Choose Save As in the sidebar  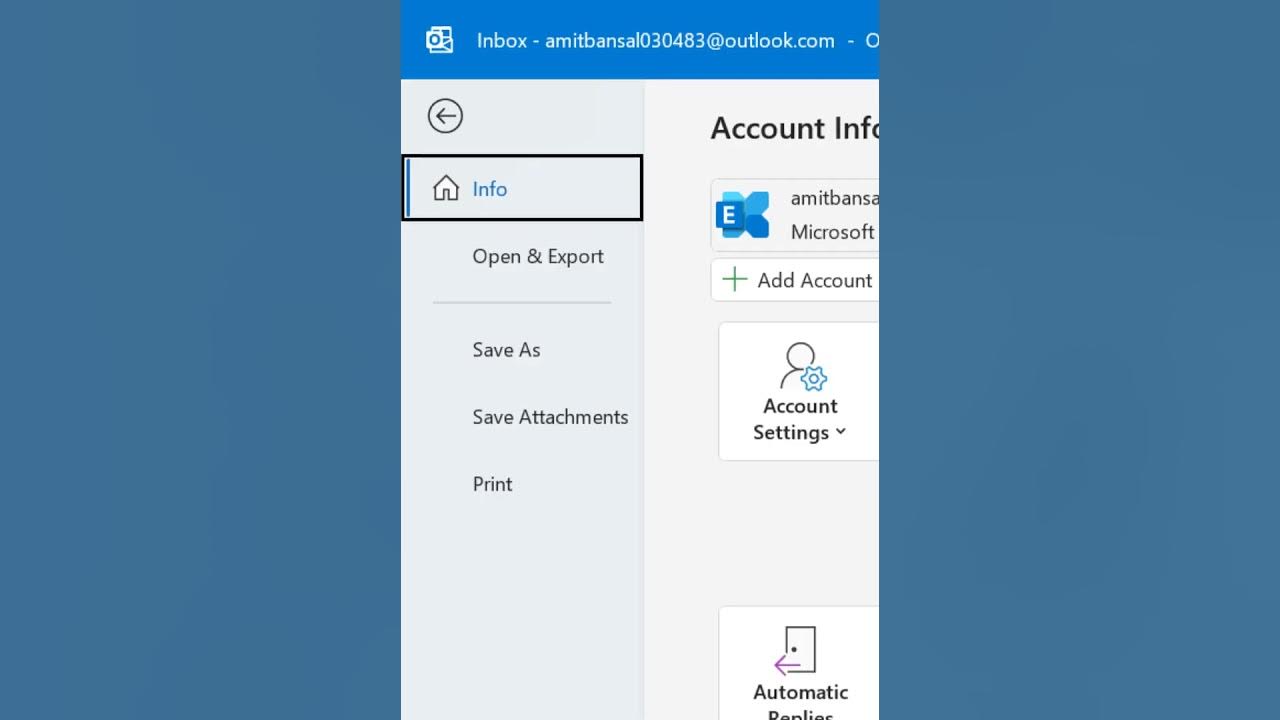[522, 350]
